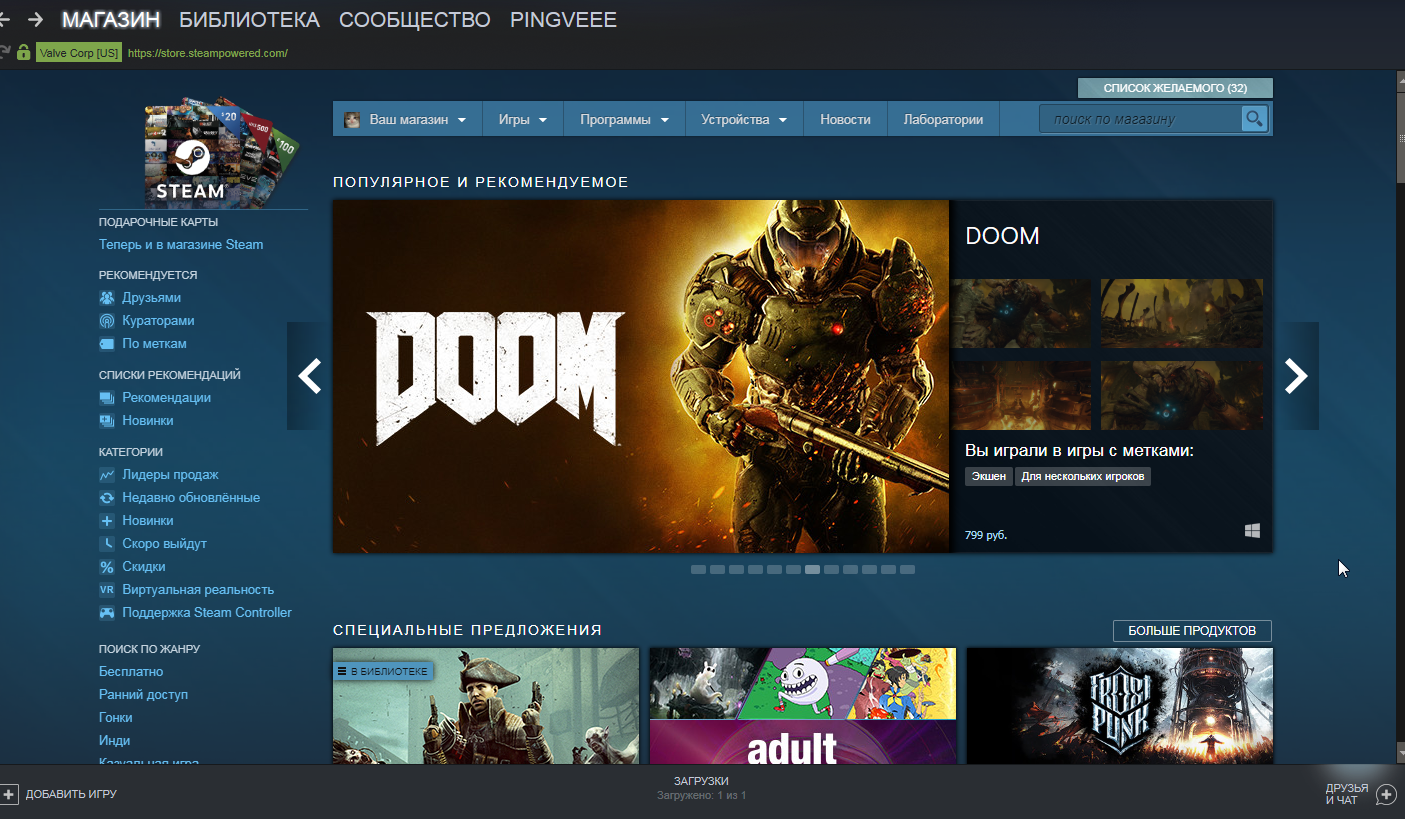Click the plus icon to add a game

coord(10,794)
